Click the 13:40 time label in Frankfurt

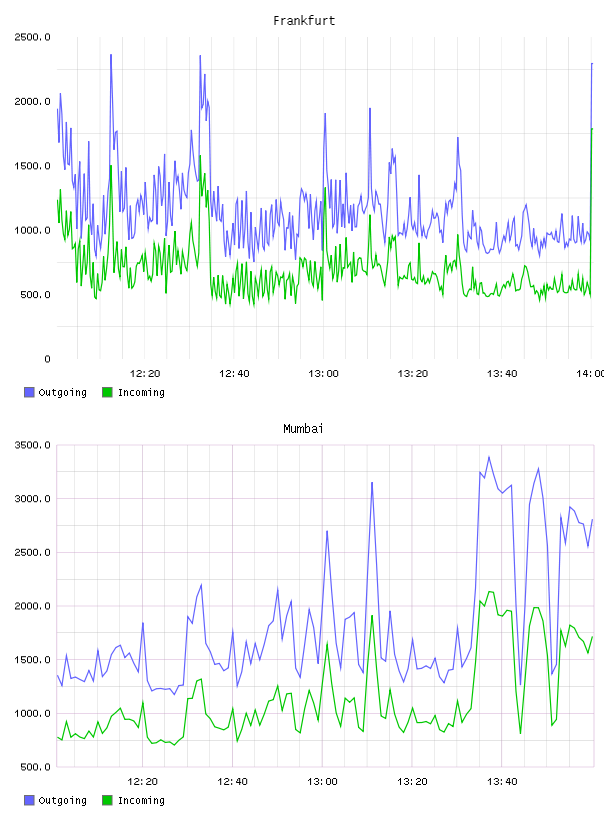click(x=502, y=374)
